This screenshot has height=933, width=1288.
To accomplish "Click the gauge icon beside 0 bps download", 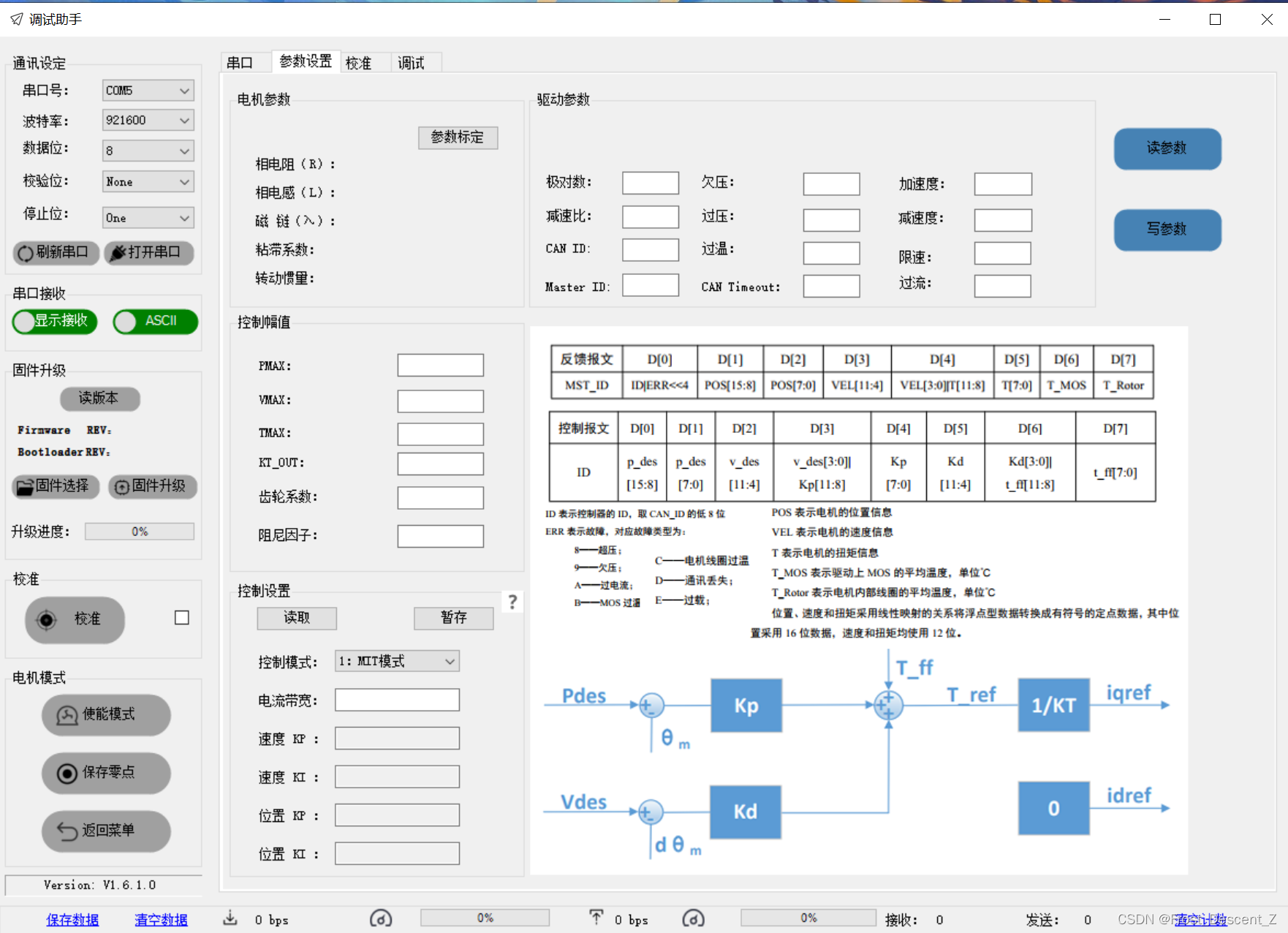I will coord(381,918).
